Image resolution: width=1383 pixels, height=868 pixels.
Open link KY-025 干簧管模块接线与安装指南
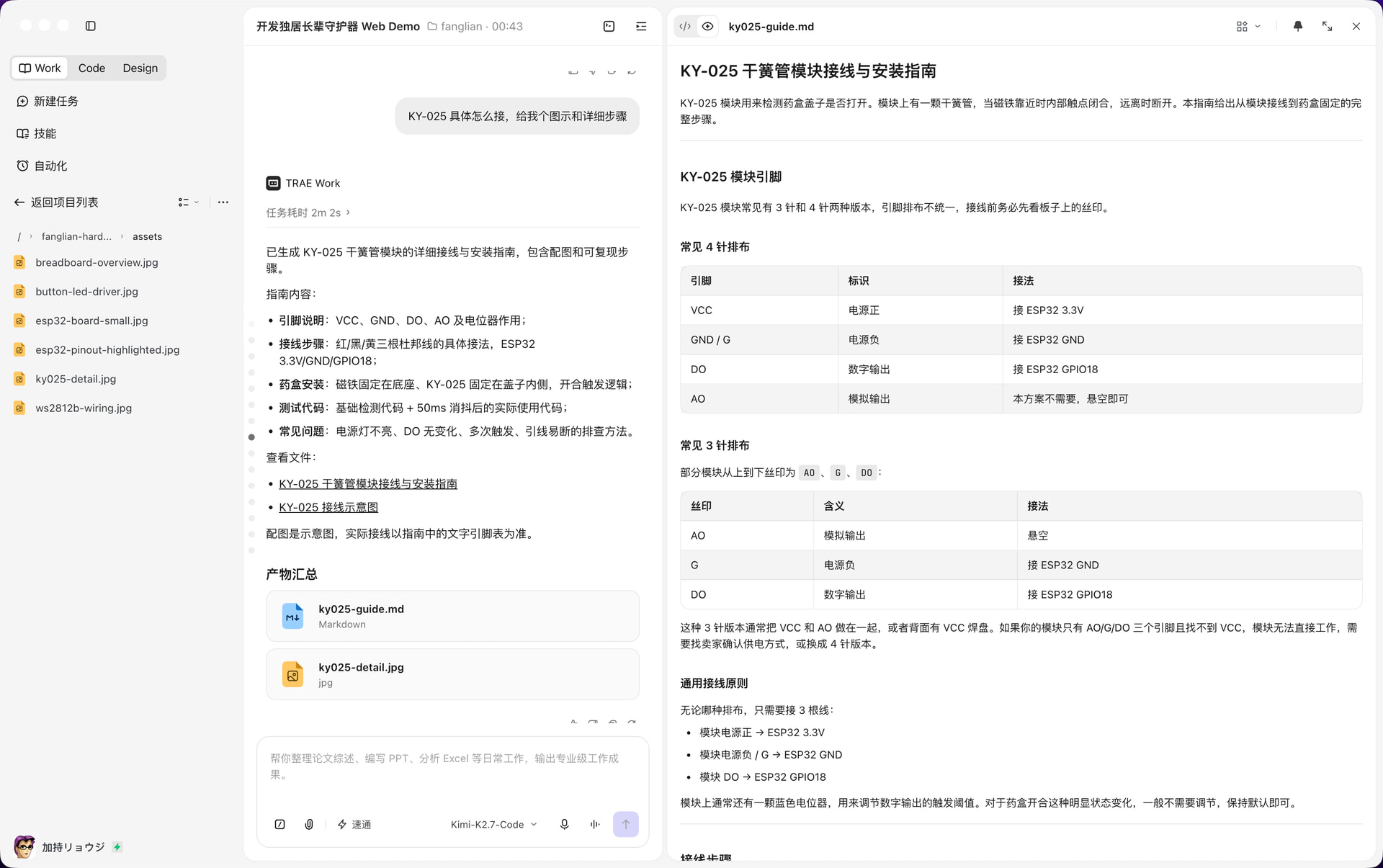point(368,484)
